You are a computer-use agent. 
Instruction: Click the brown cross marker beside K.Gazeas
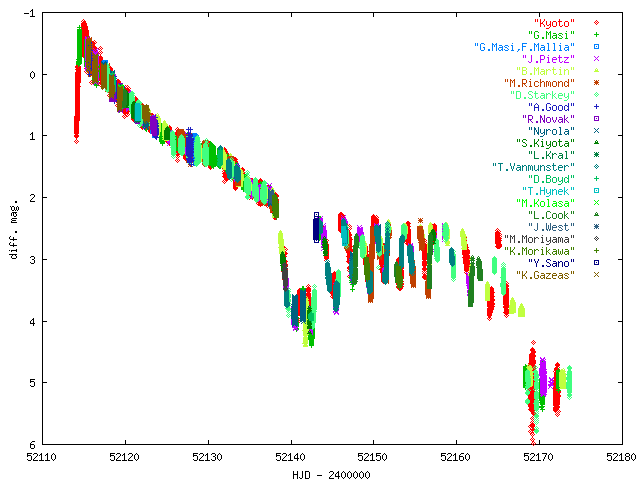[596, 275]
